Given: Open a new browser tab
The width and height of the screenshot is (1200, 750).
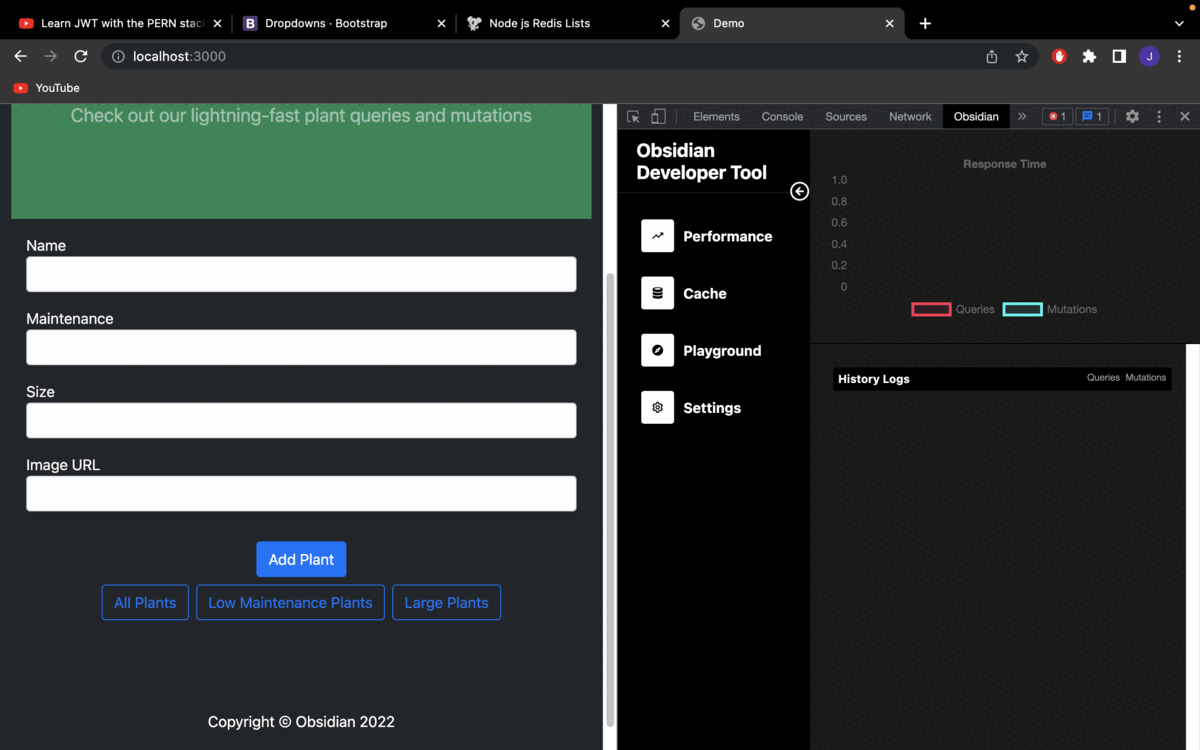Looking at the screenshot, I should 925,23.
